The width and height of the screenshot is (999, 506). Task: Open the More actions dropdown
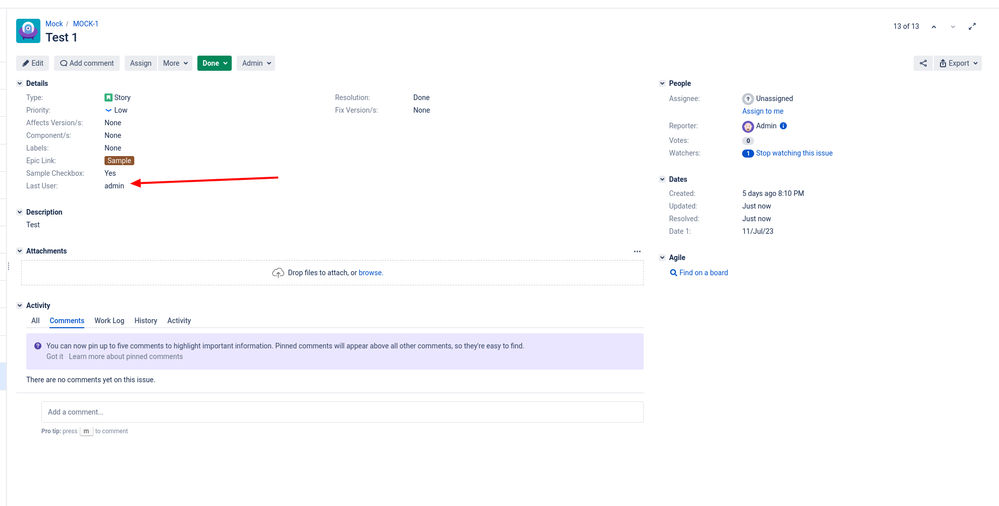[175, 63]
